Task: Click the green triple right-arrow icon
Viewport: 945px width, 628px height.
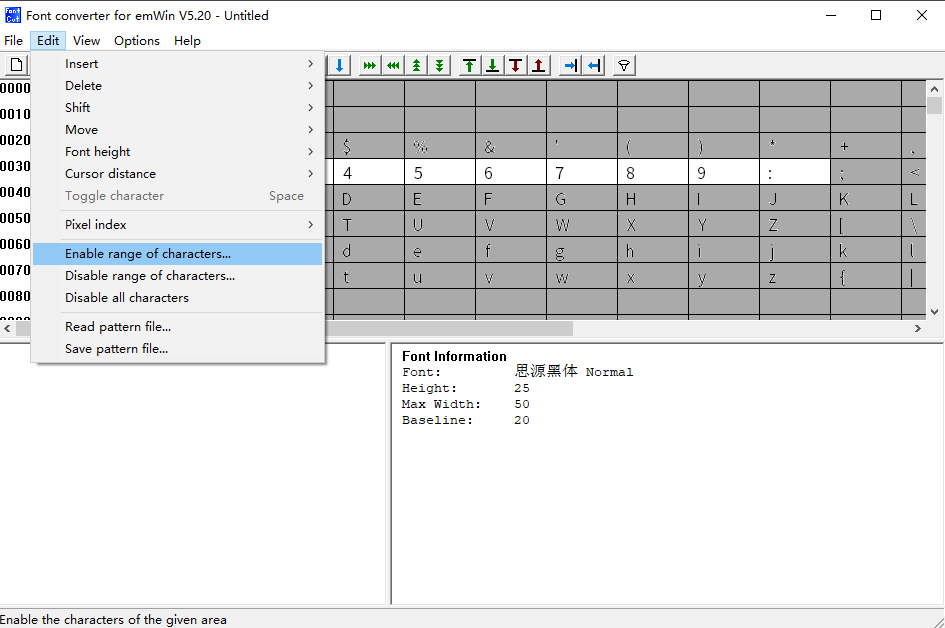Action: [370, 66]
